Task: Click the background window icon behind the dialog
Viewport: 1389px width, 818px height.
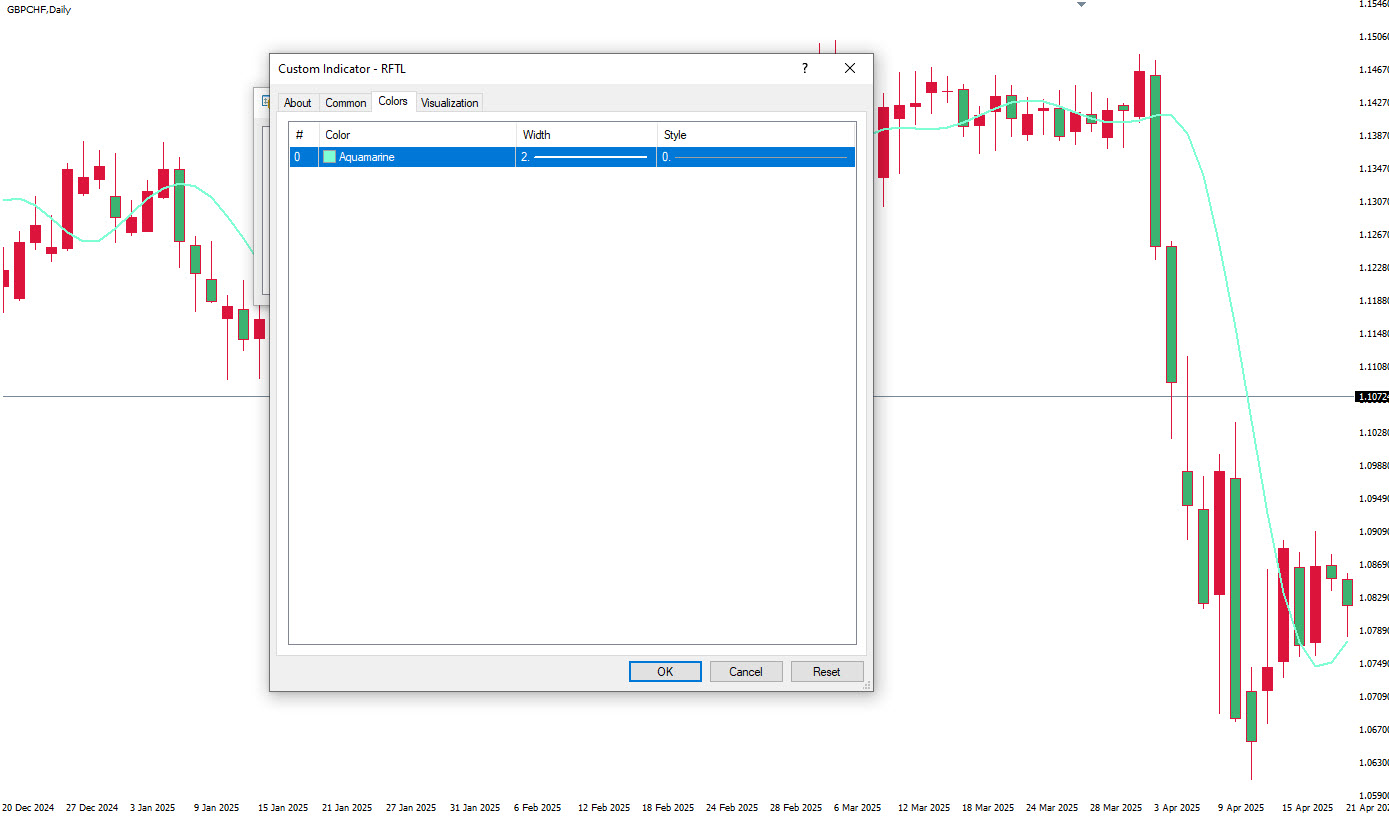Action: 264,101
